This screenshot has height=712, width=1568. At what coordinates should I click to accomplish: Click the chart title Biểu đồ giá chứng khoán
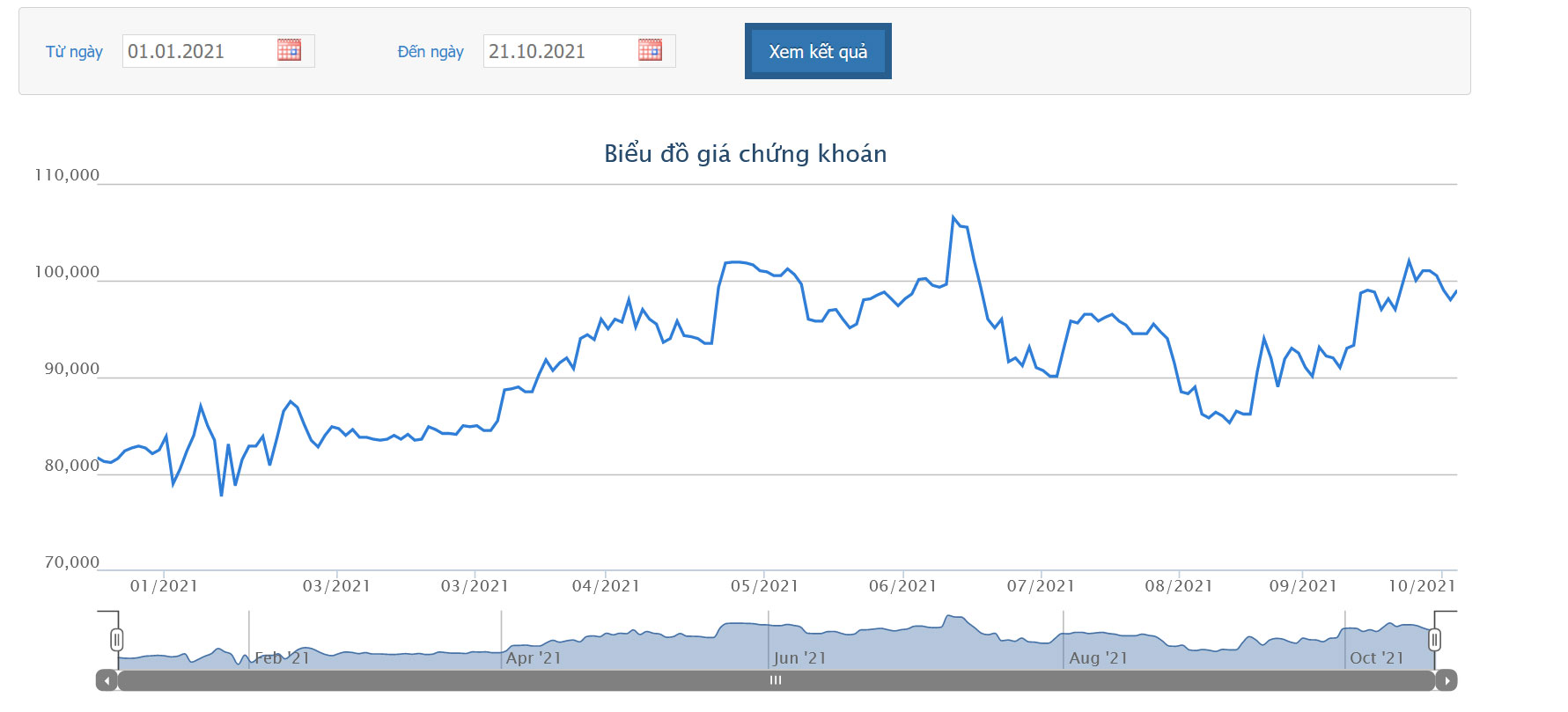click(x=745, y=154)
